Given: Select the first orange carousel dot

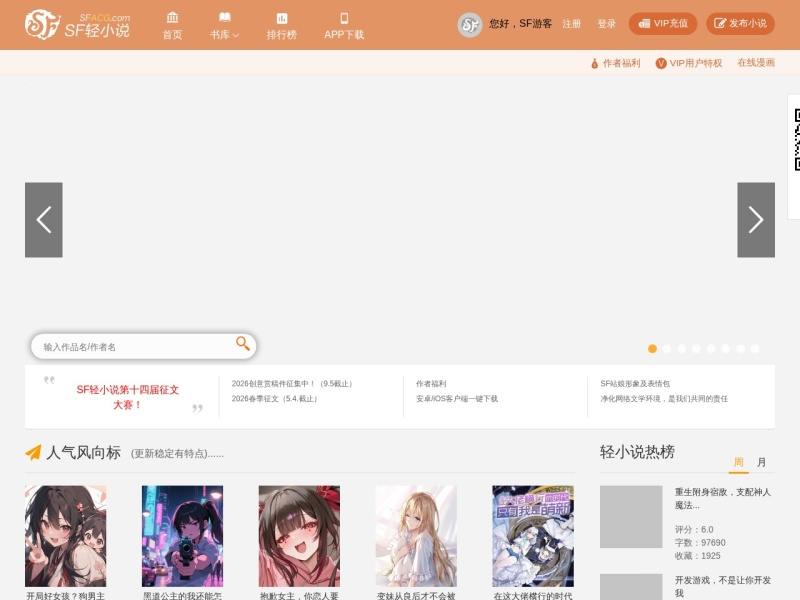Looking at the screenshot, I should point(652,348).
